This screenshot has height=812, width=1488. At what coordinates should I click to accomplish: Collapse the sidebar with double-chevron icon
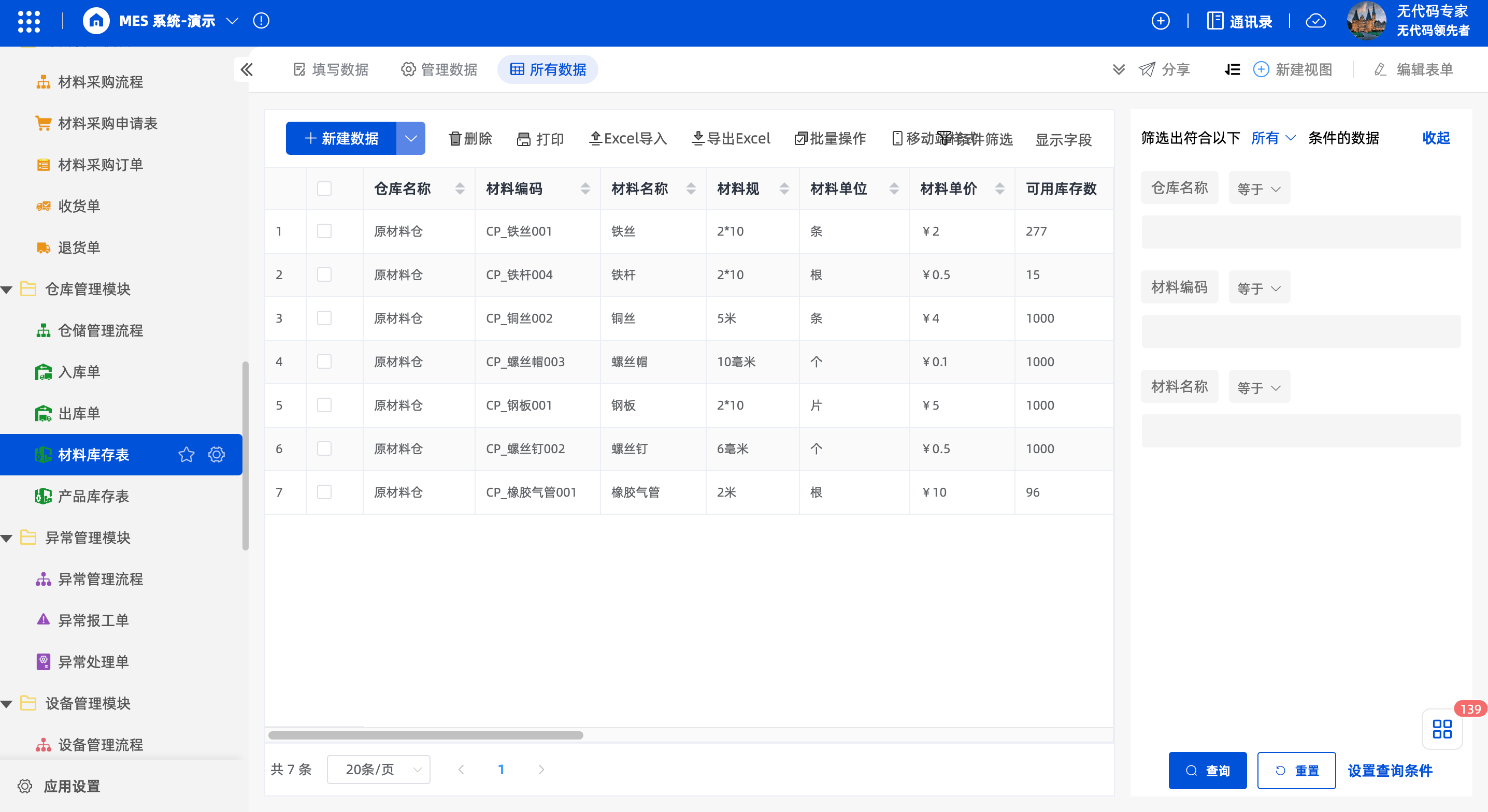click(x=247, y=70)
